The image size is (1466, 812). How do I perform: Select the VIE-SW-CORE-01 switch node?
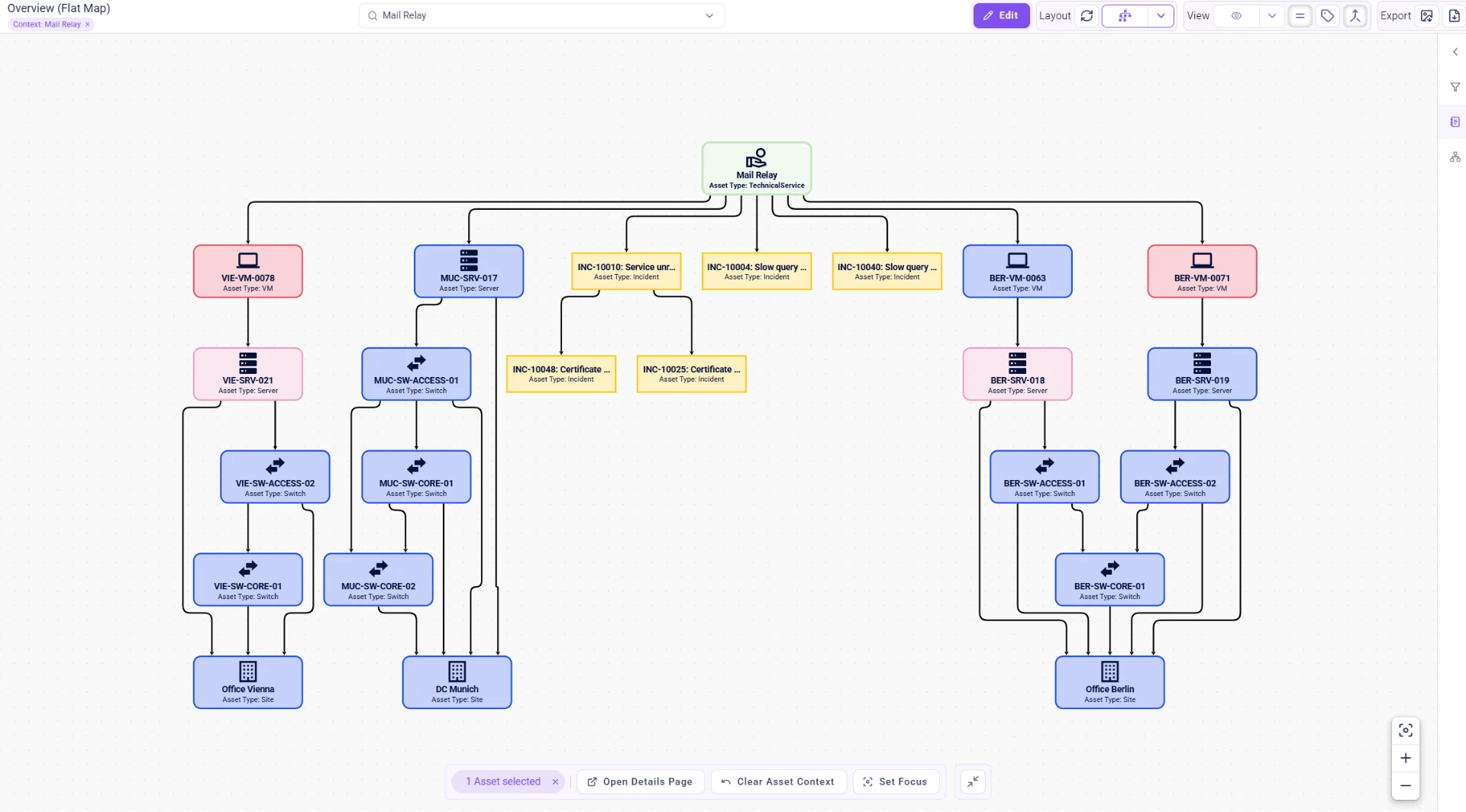(x=247, y=580)
